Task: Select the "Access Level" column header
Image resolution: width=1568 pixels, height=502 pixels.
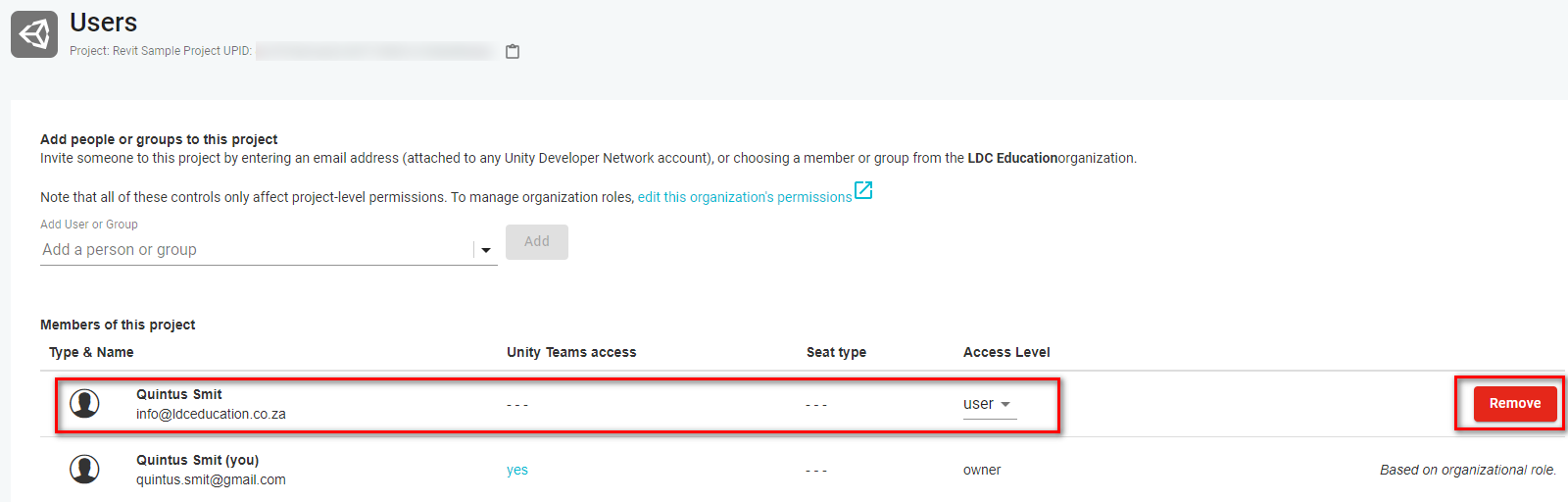Action: 1006,352
